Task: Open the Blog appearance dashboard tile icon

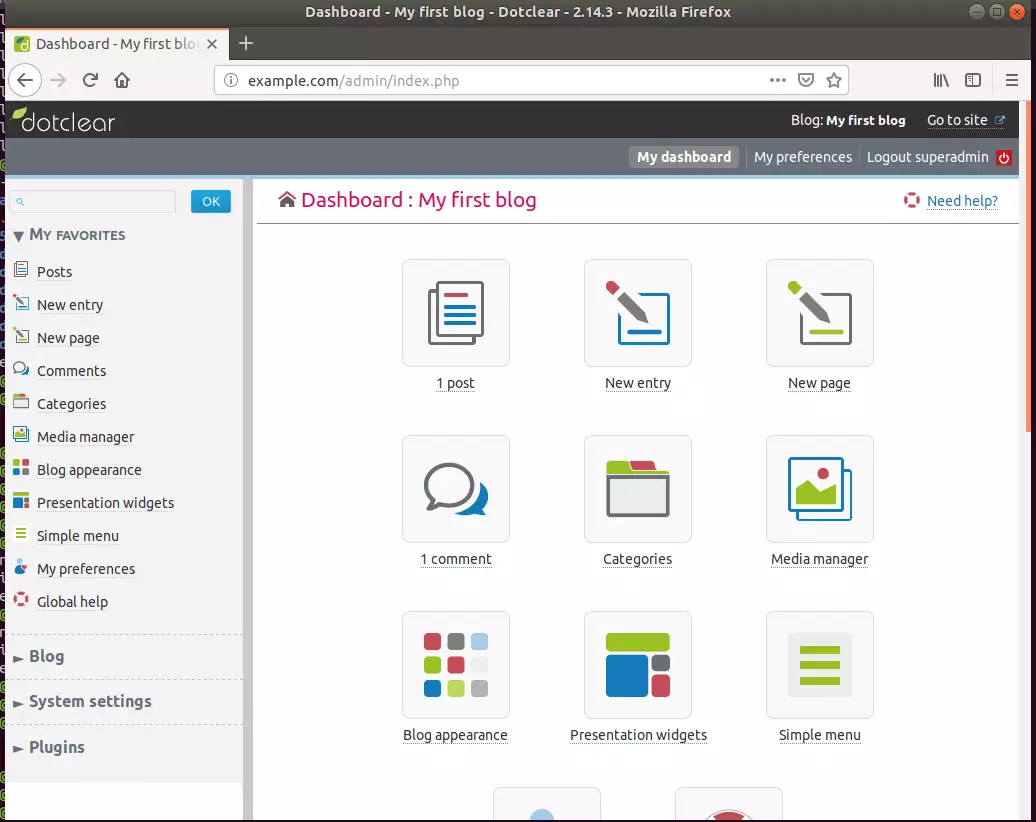Action: (x=456, y=665)
